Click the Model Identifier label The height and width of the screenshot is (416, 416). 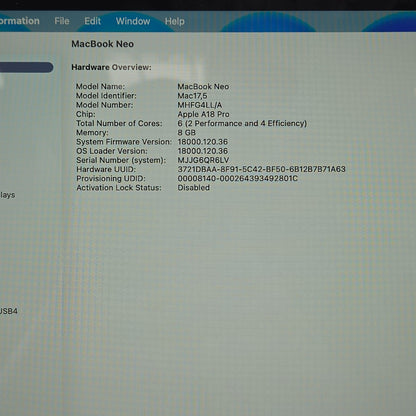pos(106,96)
